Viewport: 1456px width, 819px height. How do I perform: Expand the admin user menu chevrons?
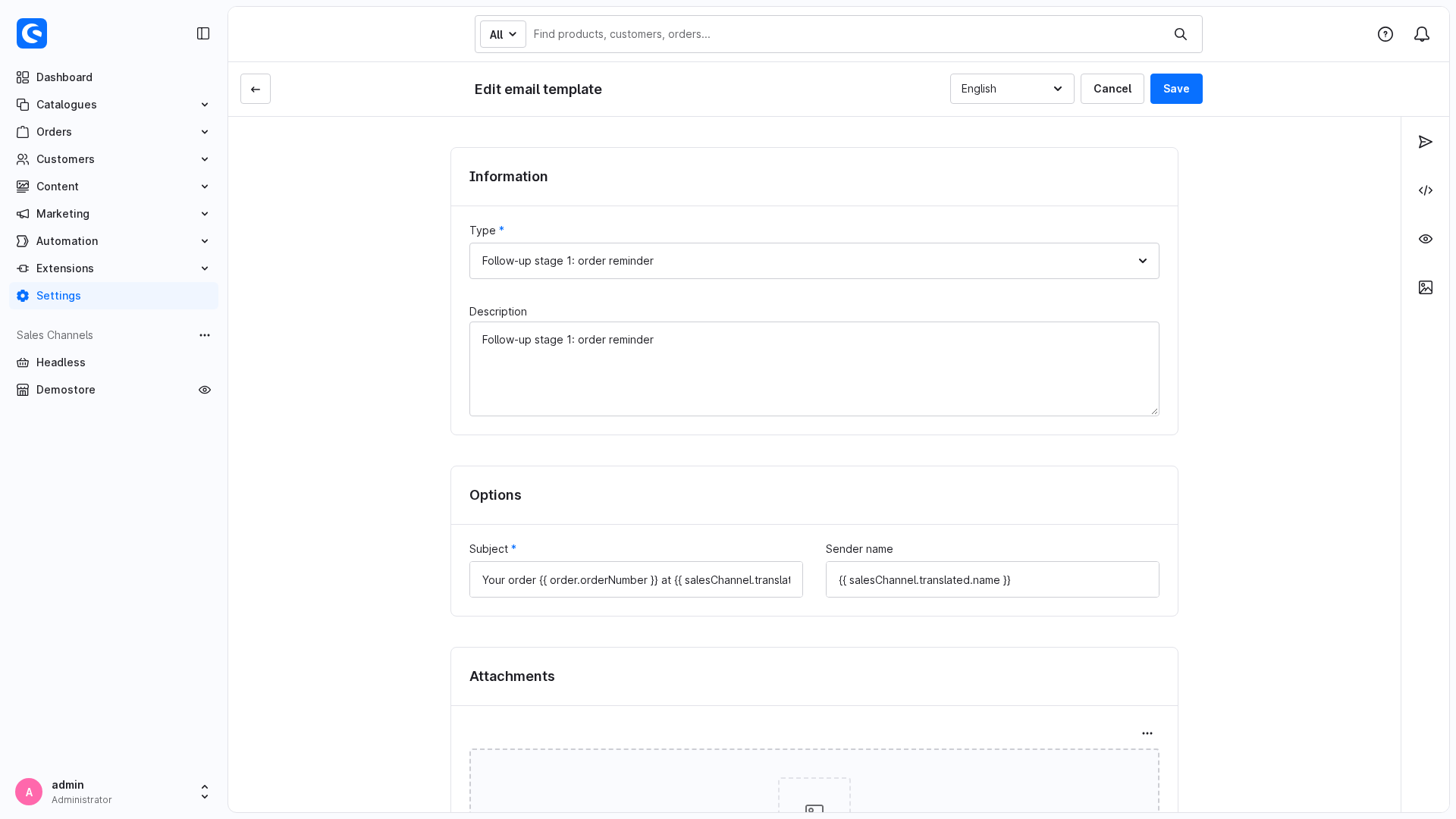(x=205, y=792)
